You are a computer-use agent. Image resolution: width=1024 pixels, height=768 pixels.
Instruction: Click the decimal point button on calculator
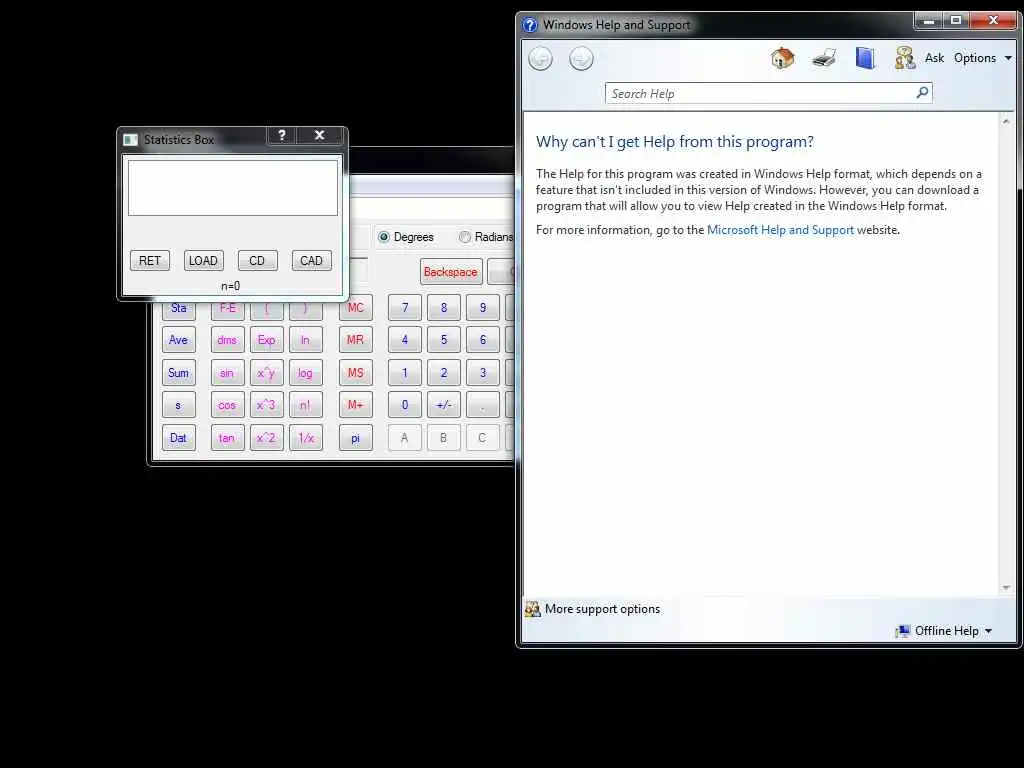[x=483, y=406]
